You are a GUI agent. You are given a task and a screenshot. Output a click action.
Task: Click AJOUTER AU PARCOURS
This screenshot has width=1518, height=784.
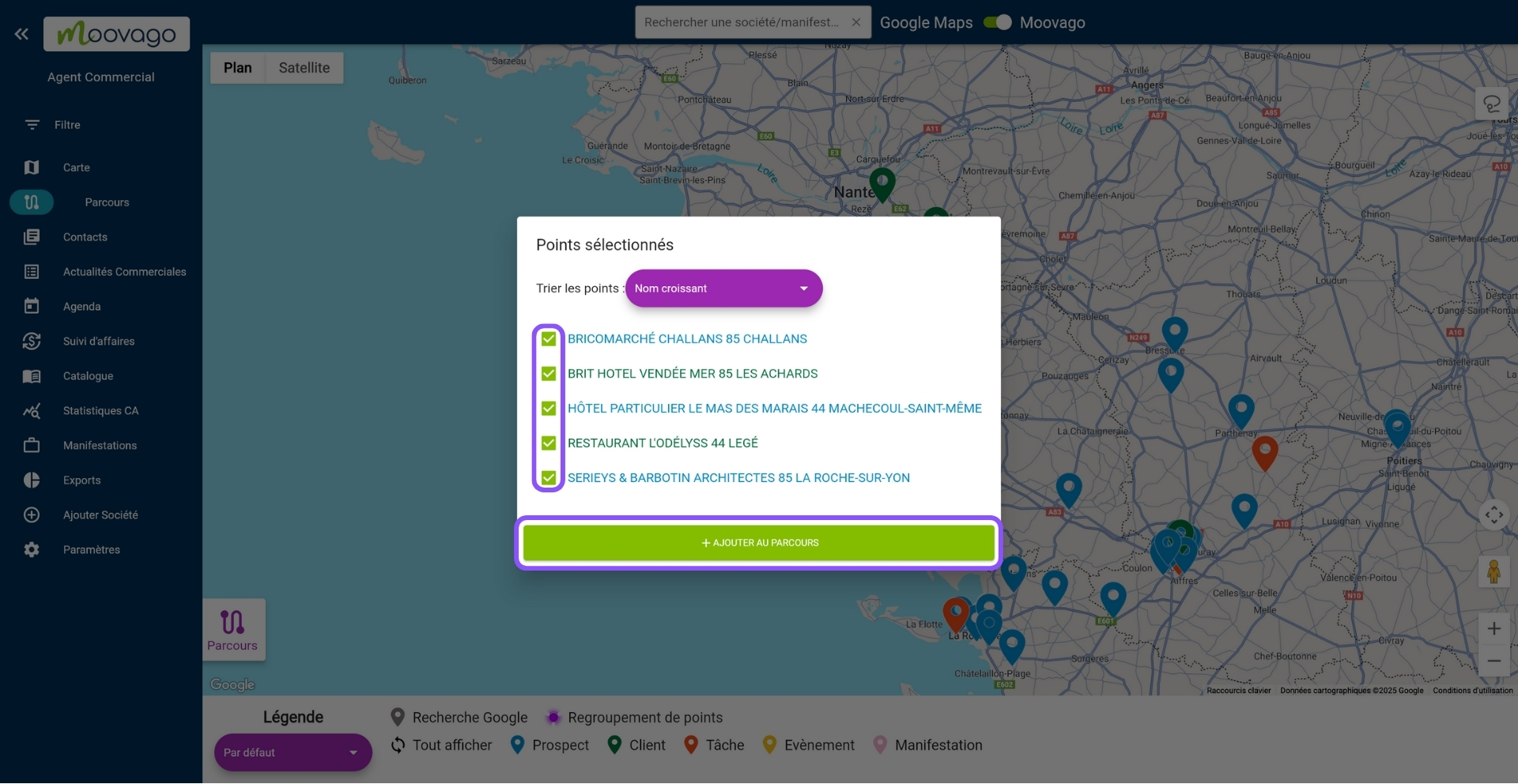coord(757,543)
